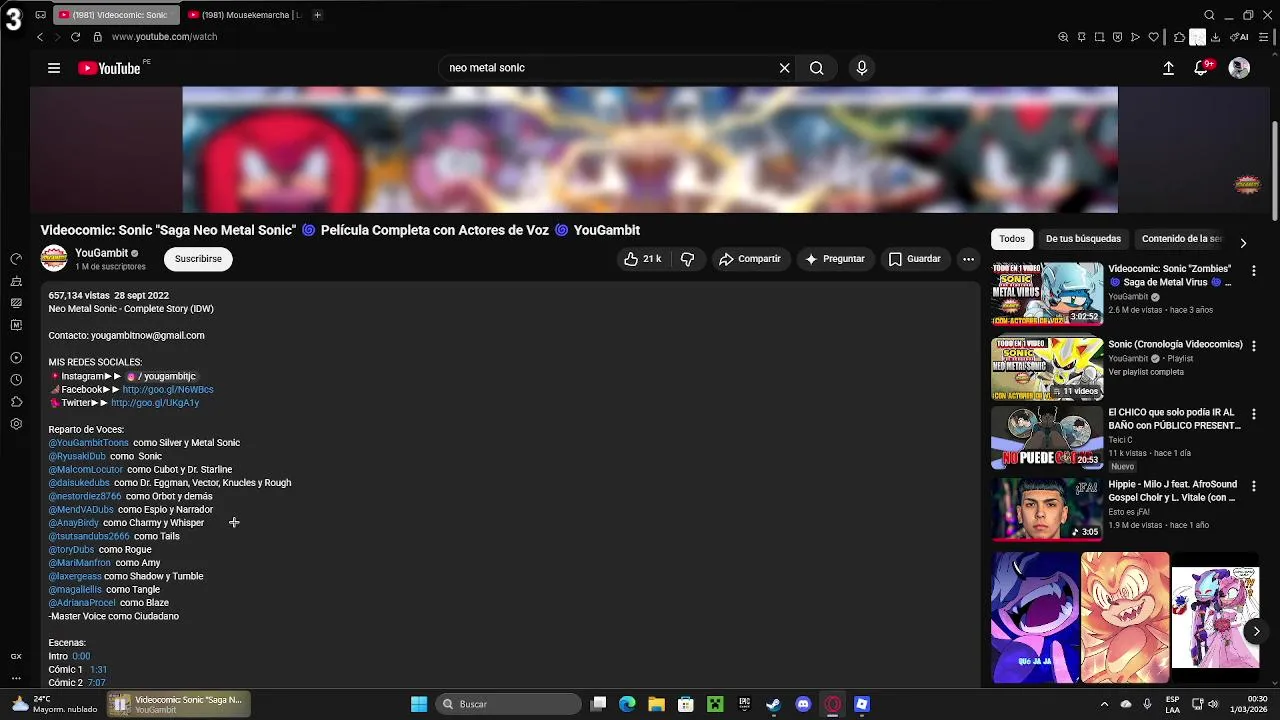The width and height of the screenshot is (1280, 720).
Task: Share the video with Compartir
Action: coord(749,259)
